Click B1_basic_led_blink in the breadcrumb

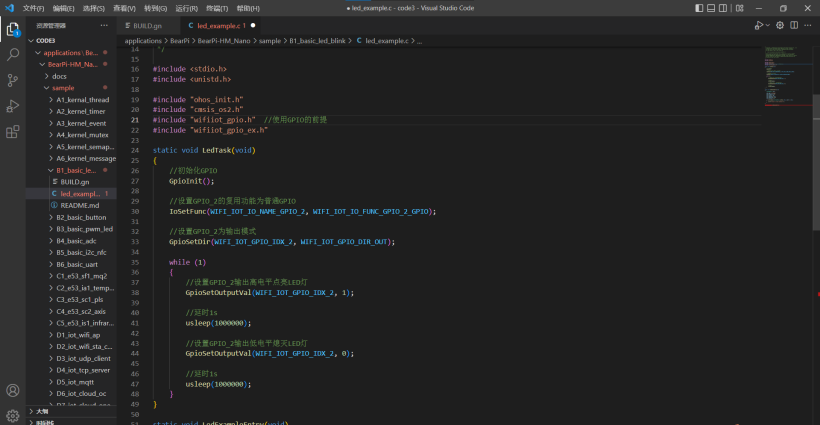pyautogui.click(x=317, y=41)
